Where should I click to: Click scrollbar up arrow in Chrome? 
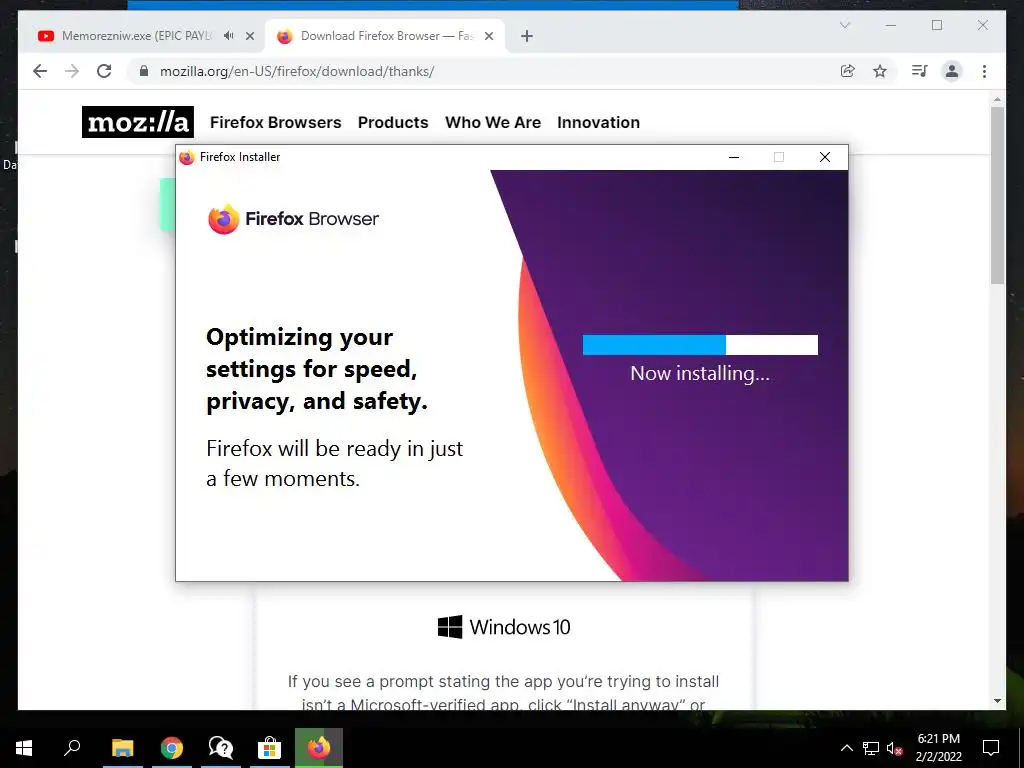point(997,100)
